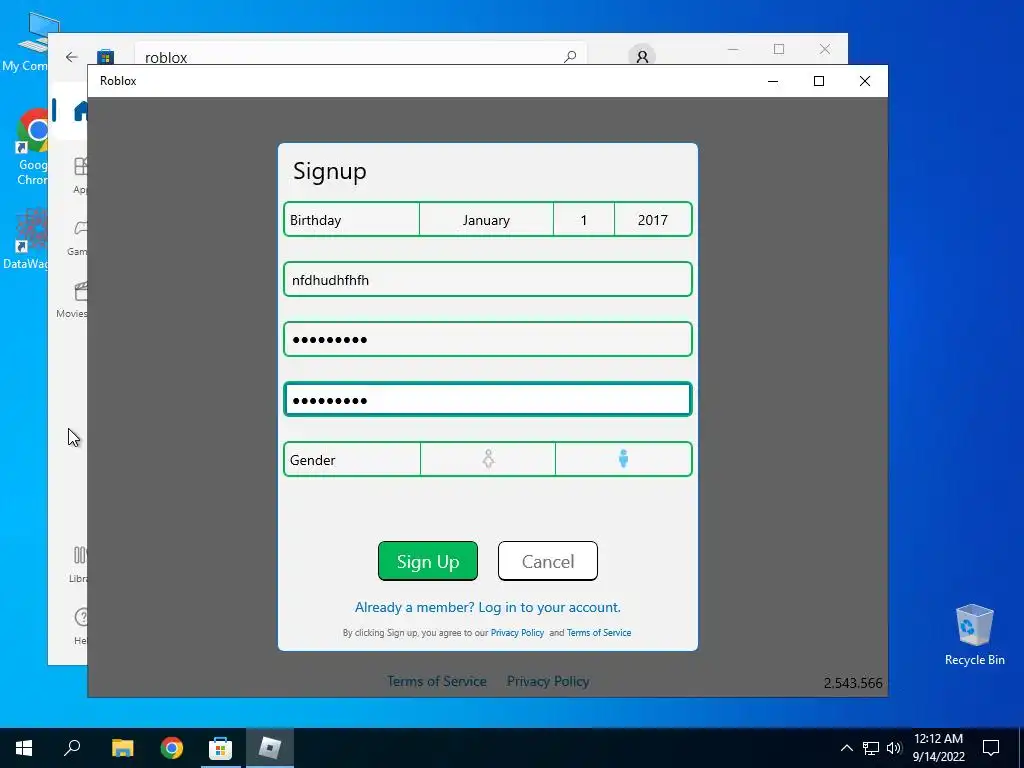
Task: Open the Store user profile icon
Action: [x=642, y=56]
